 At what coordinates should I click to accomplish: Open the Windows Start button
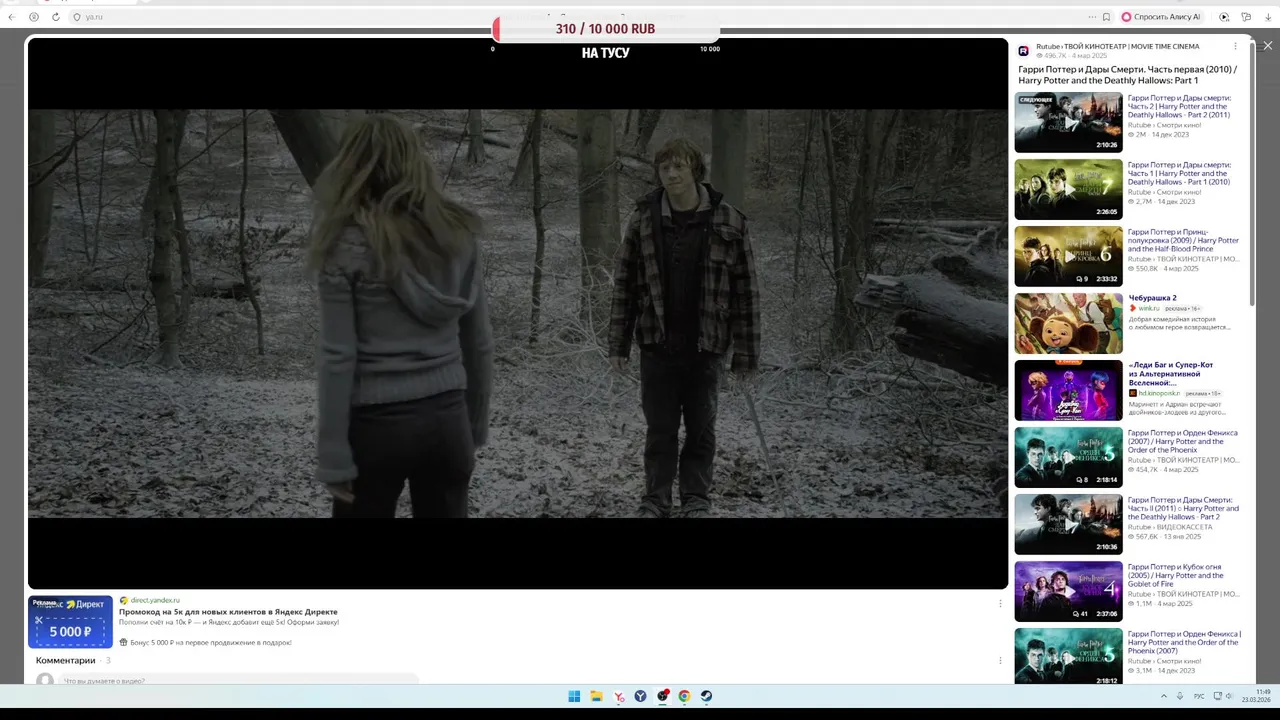[574, 697]
